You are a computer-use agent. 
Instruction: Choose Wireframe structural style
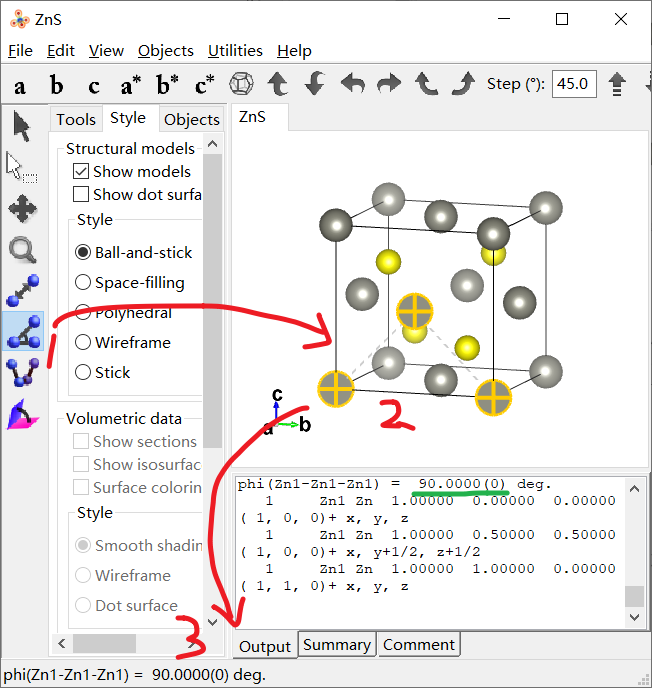pyautogui.click(x=83, y=342)
